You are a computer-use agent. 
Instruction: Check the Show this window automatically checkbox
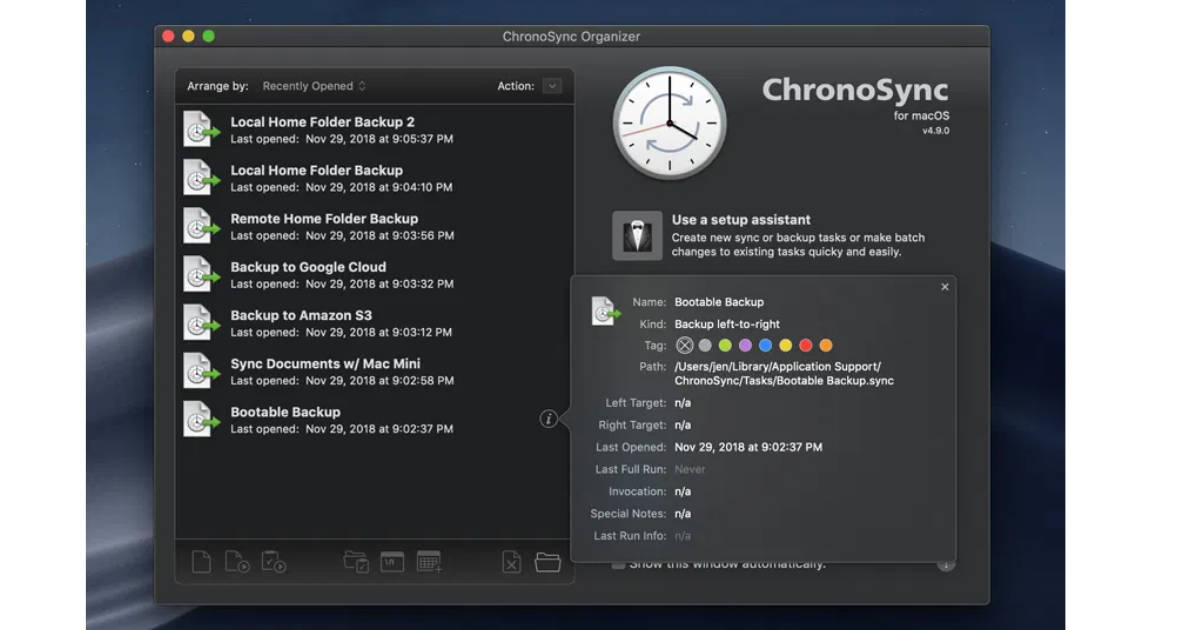click(618, 563)
